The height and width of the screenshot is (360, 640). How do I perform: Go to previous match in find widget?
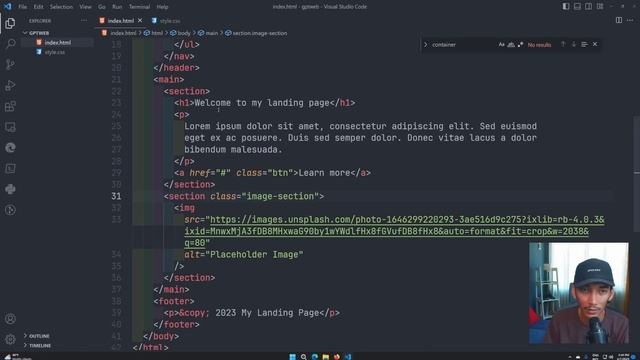tap(563, 44)
